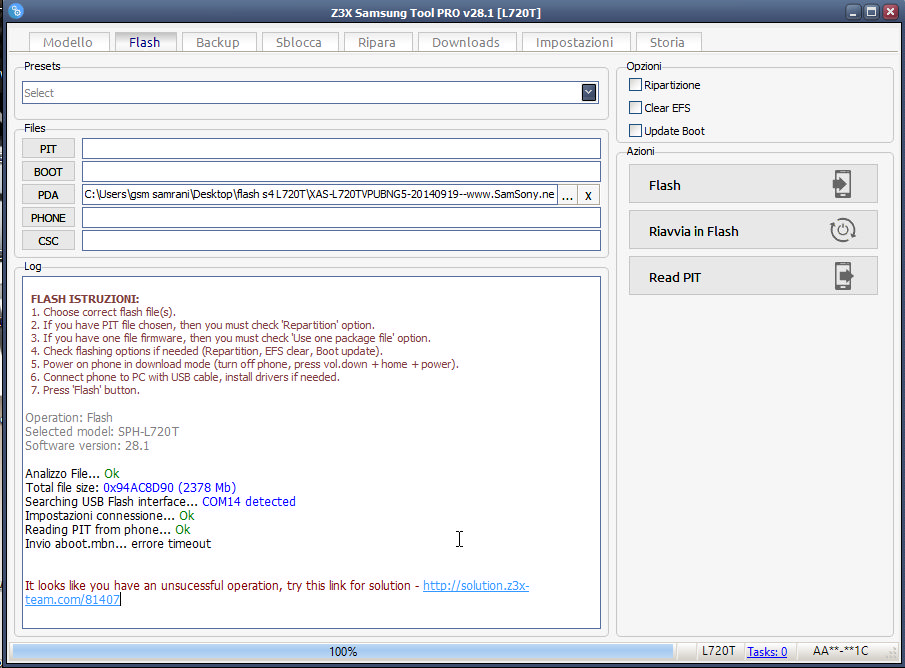Viewport: 905px width, 668px height.
Task: Click the Read PIT button
Action: tap(753, 277)
